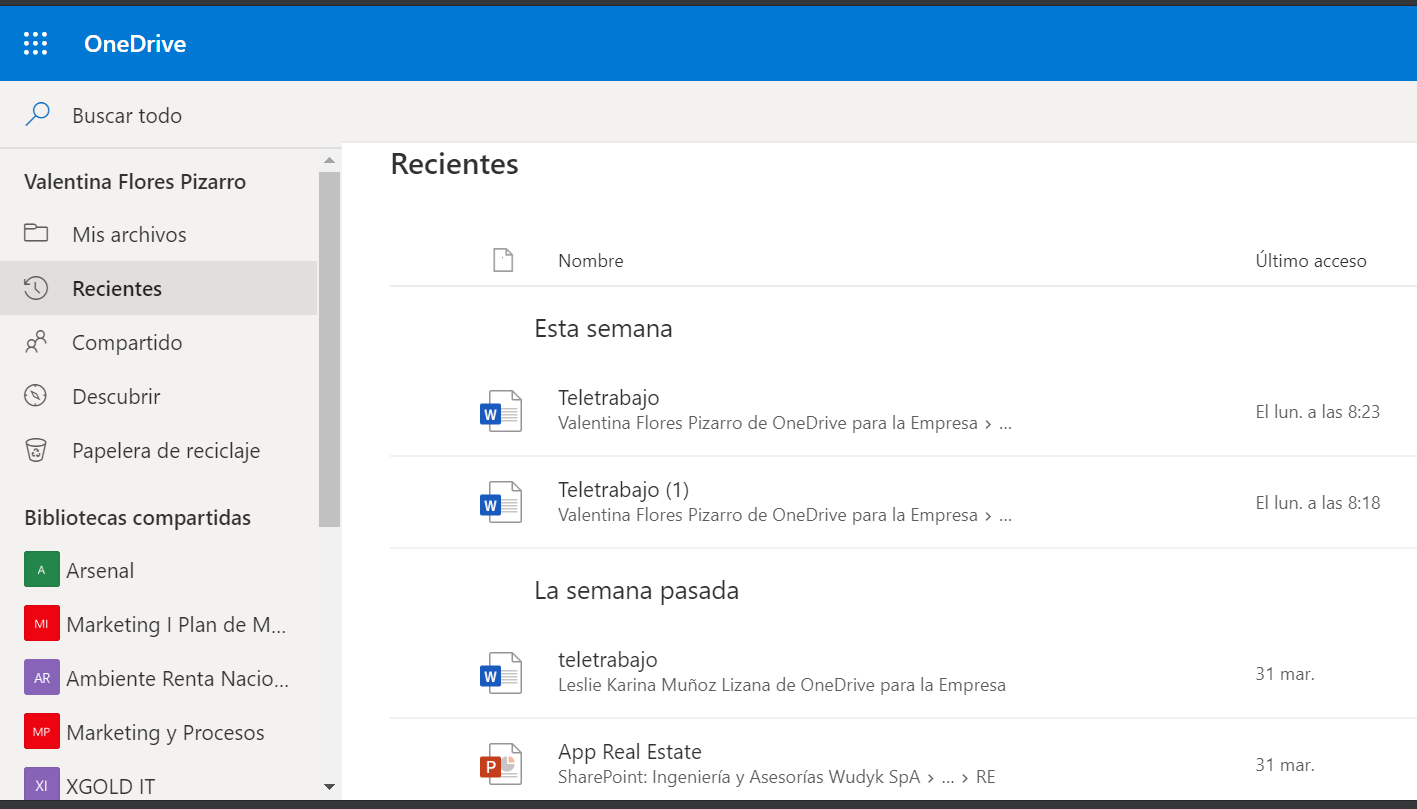
Task: Click the Compartido people icon
Action: tap(36, 342)
